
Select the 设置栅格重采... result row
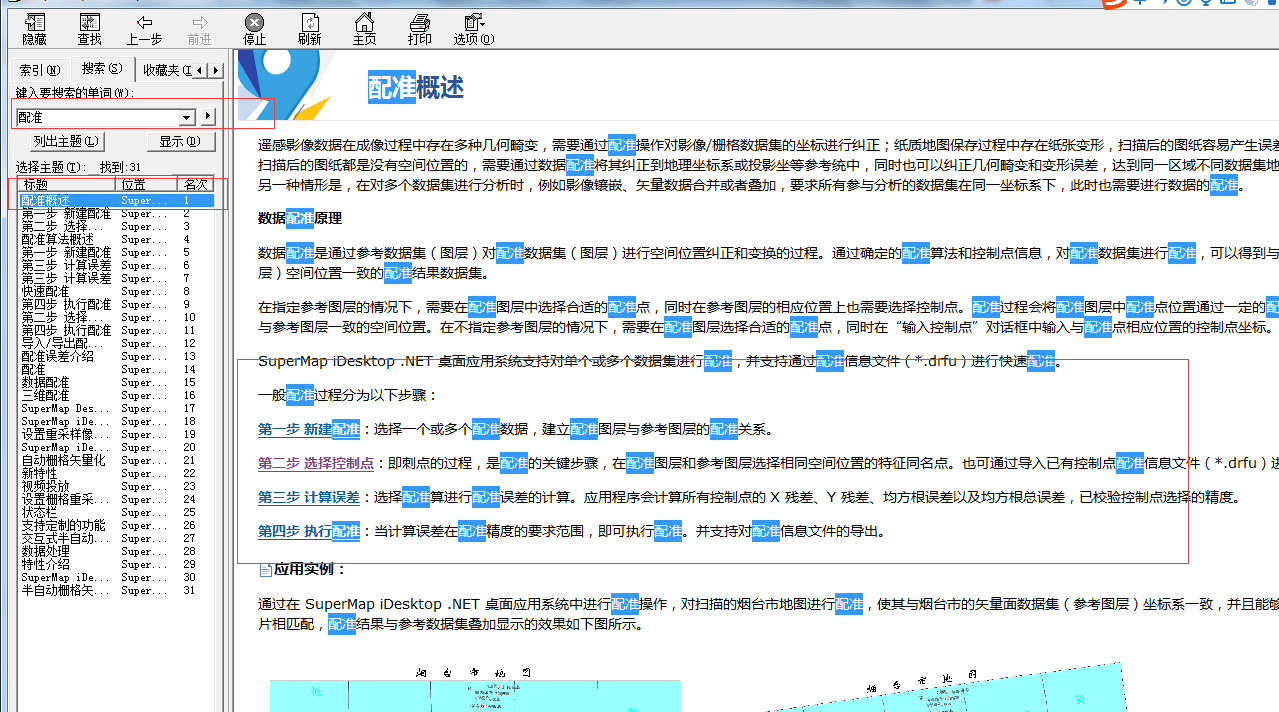click(x=116, y=500)
